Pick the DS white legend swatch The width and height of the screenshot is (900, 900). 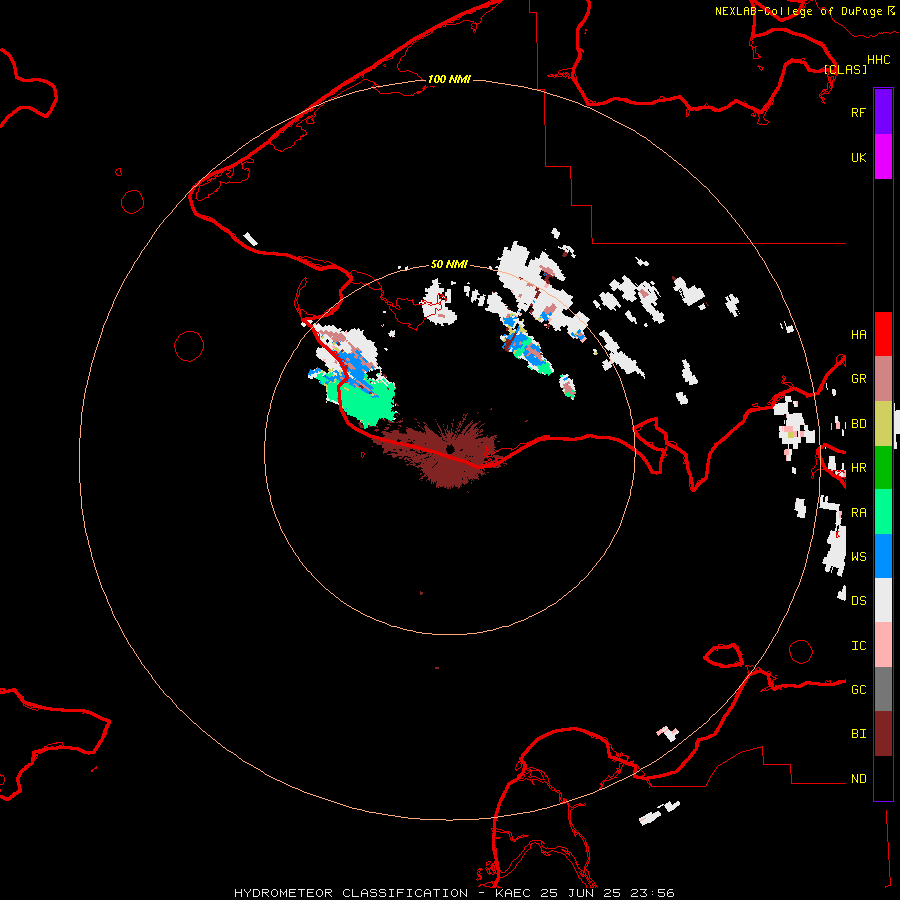coord(883,600)
